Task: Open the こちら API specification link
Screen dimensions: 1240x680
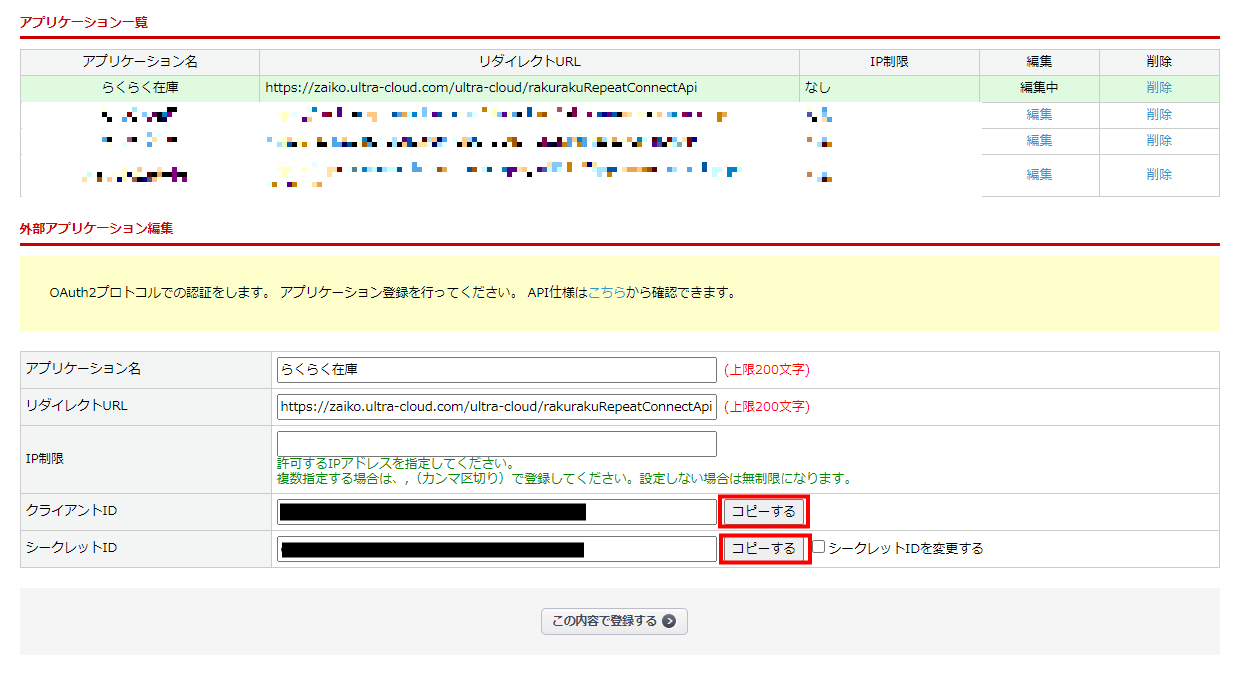Action: (x=607, y=293)
